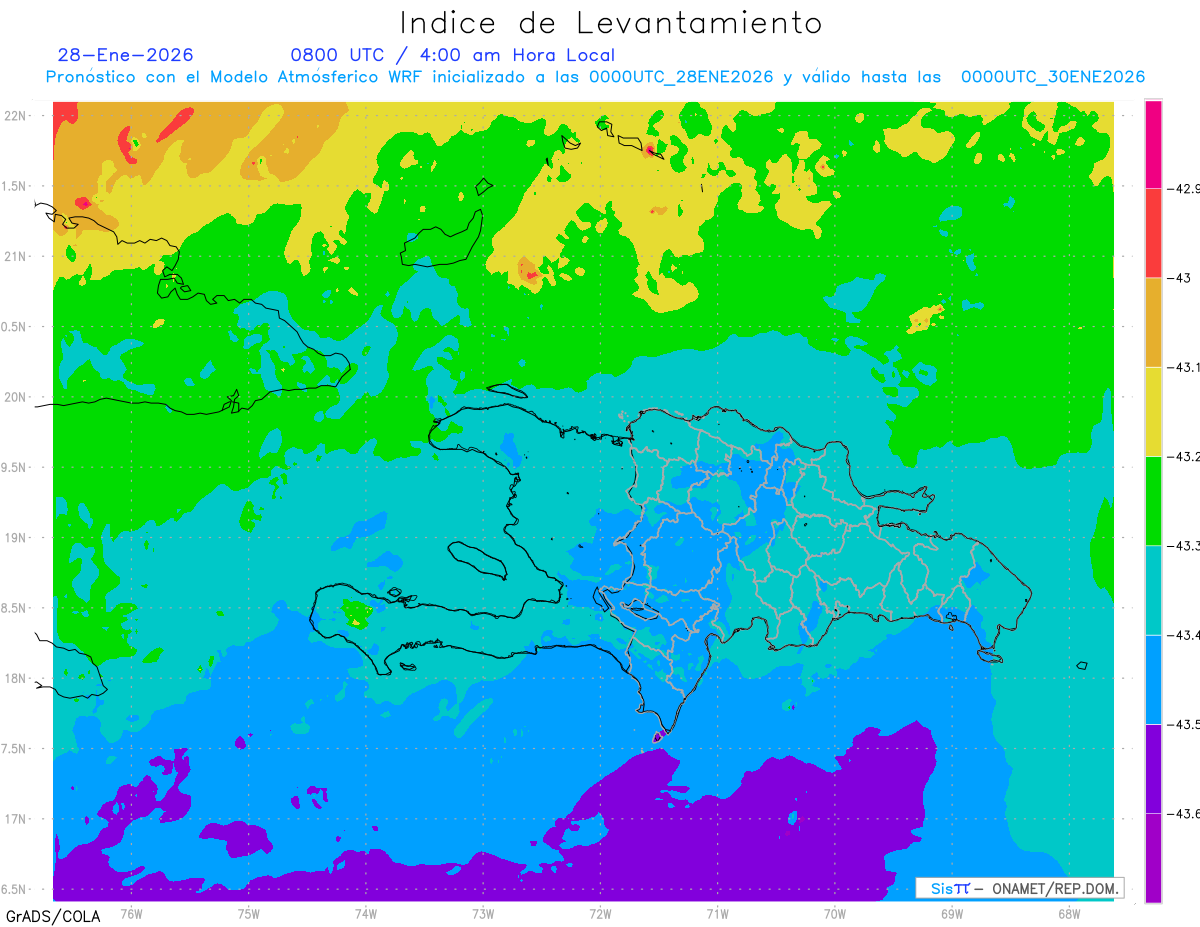Click the '-43.2' colorbar label

coord(1183,456)
